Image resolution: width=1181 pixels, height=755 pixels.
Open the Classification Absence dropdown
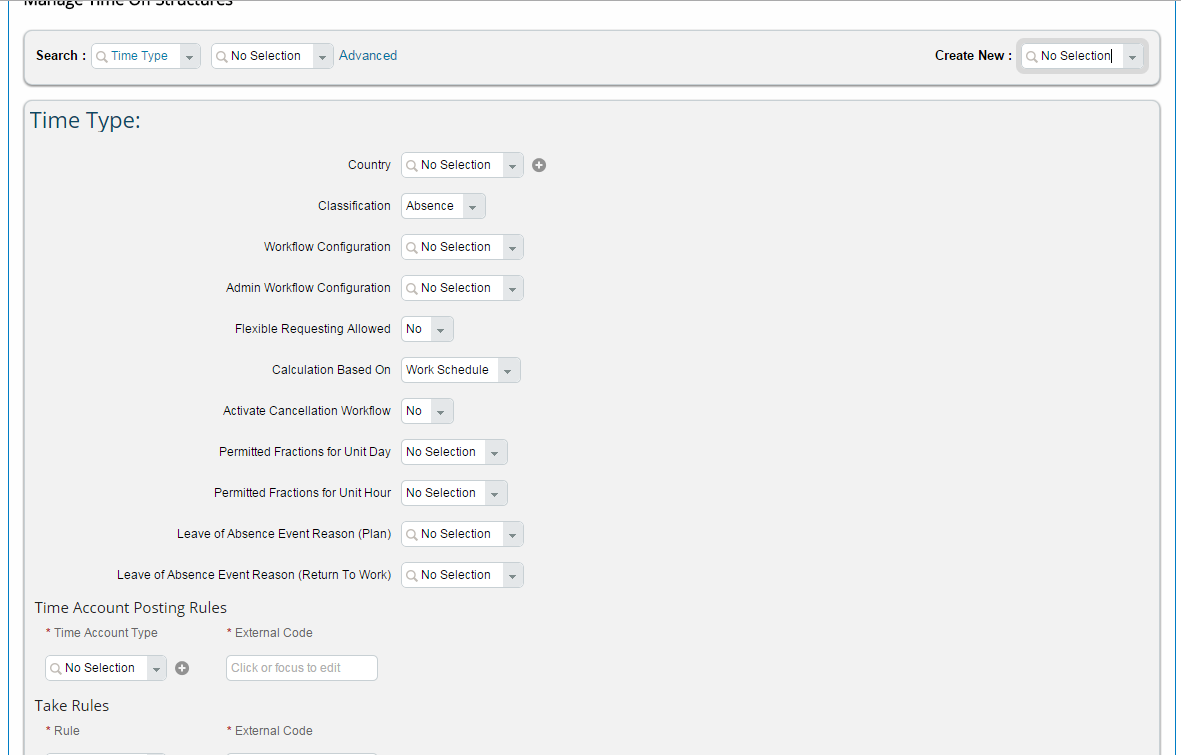tap(473, 206)
